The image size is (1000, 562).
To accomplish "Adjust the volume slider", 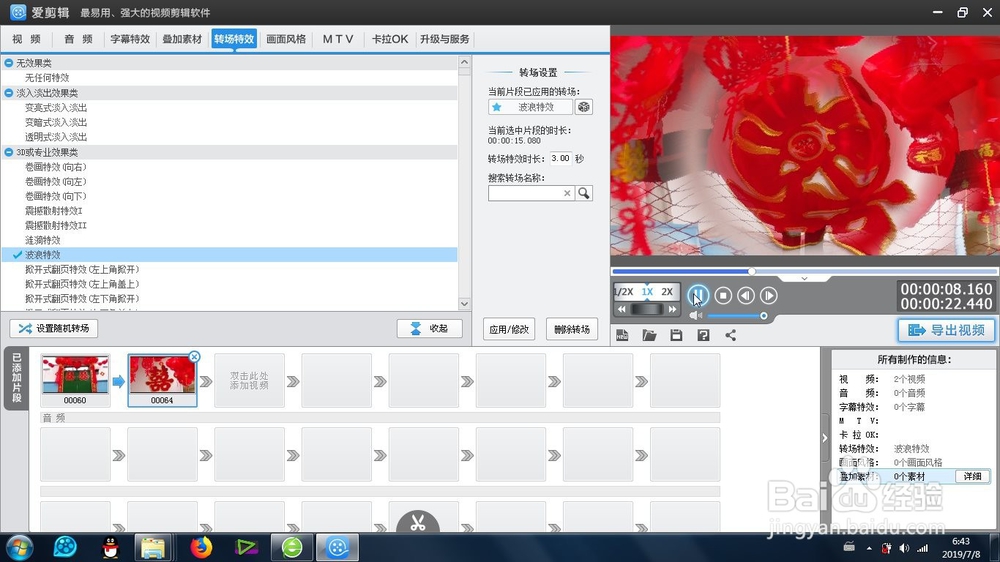I will (737, 316).
